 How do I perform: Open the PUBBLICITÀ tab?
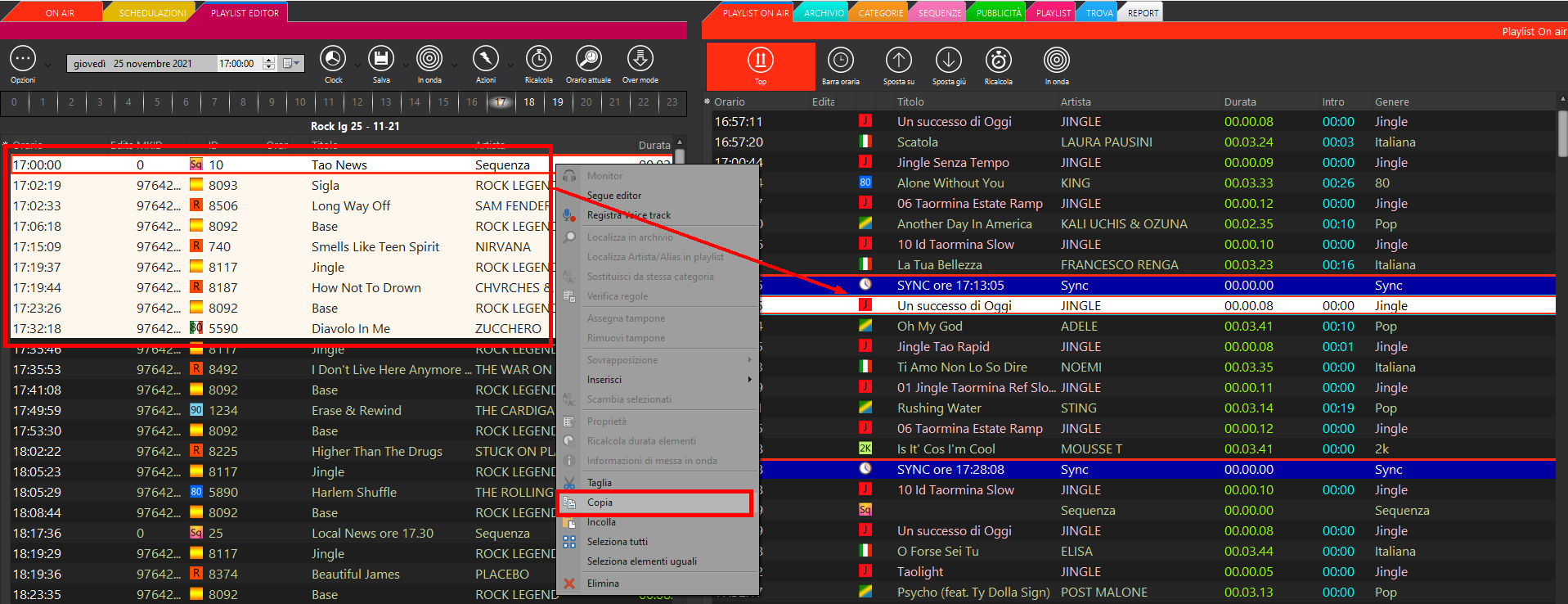pos(999,13)
